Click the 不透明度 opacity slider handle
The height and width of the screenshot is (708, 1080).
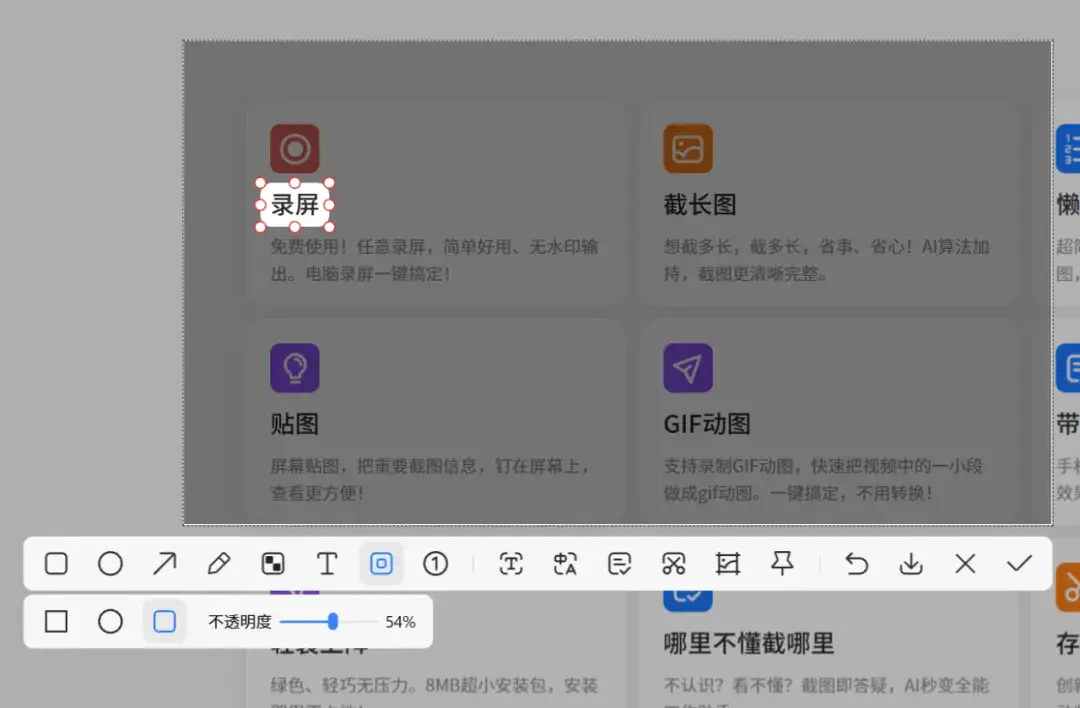pyautogui.click(x=333, y=622)
